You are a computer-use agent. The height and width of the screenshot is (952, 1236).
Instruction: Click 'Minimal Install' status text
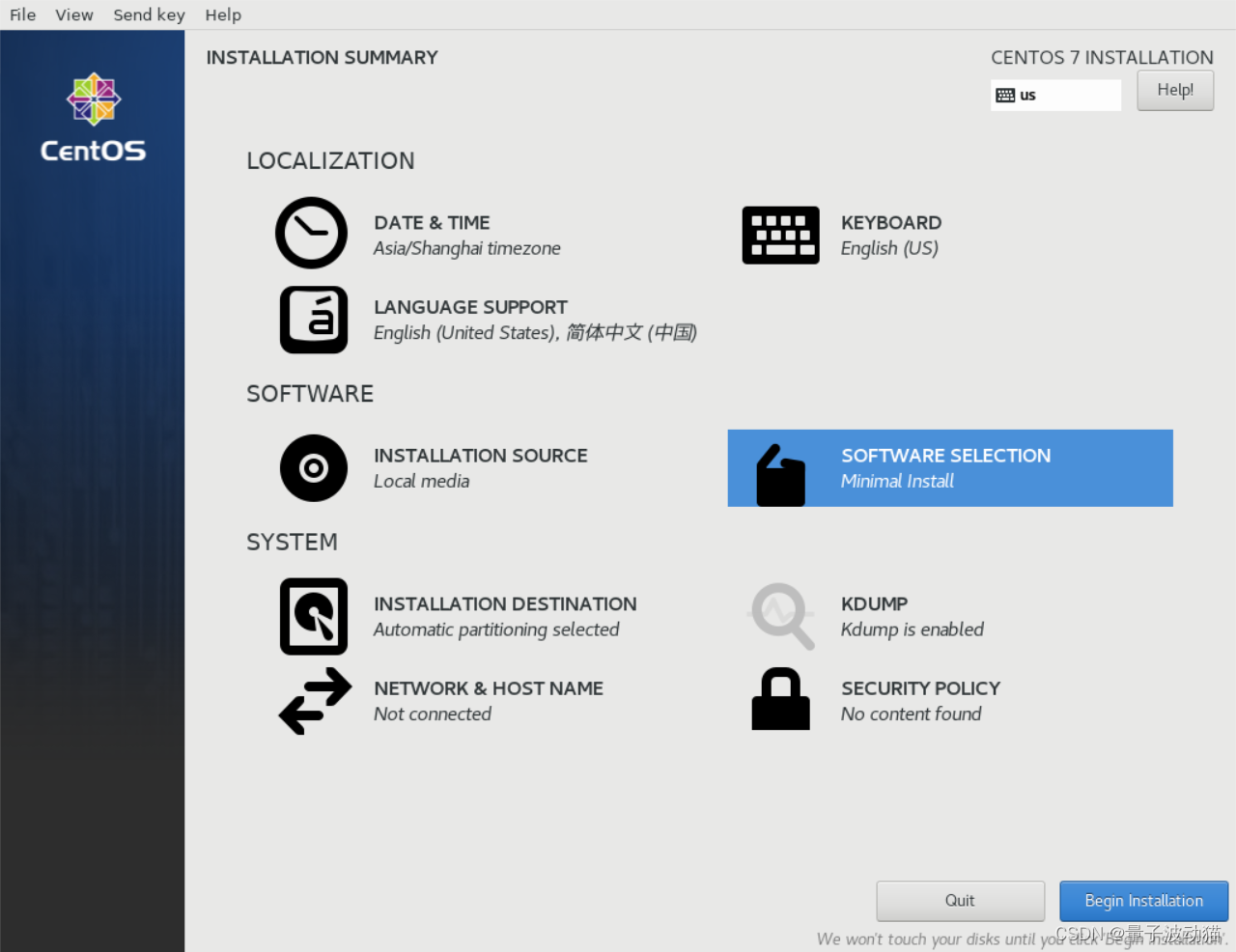(897, 481)
